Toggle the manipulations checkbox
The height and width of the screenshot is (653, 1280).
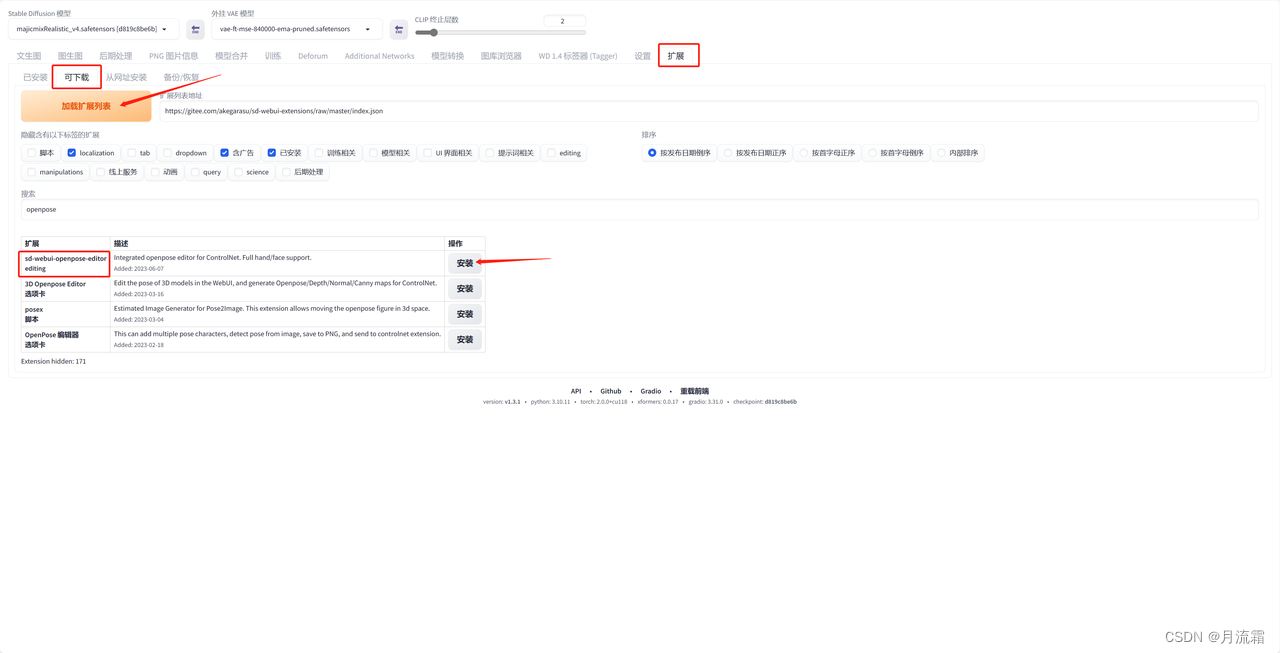click(x=32, y=172)
